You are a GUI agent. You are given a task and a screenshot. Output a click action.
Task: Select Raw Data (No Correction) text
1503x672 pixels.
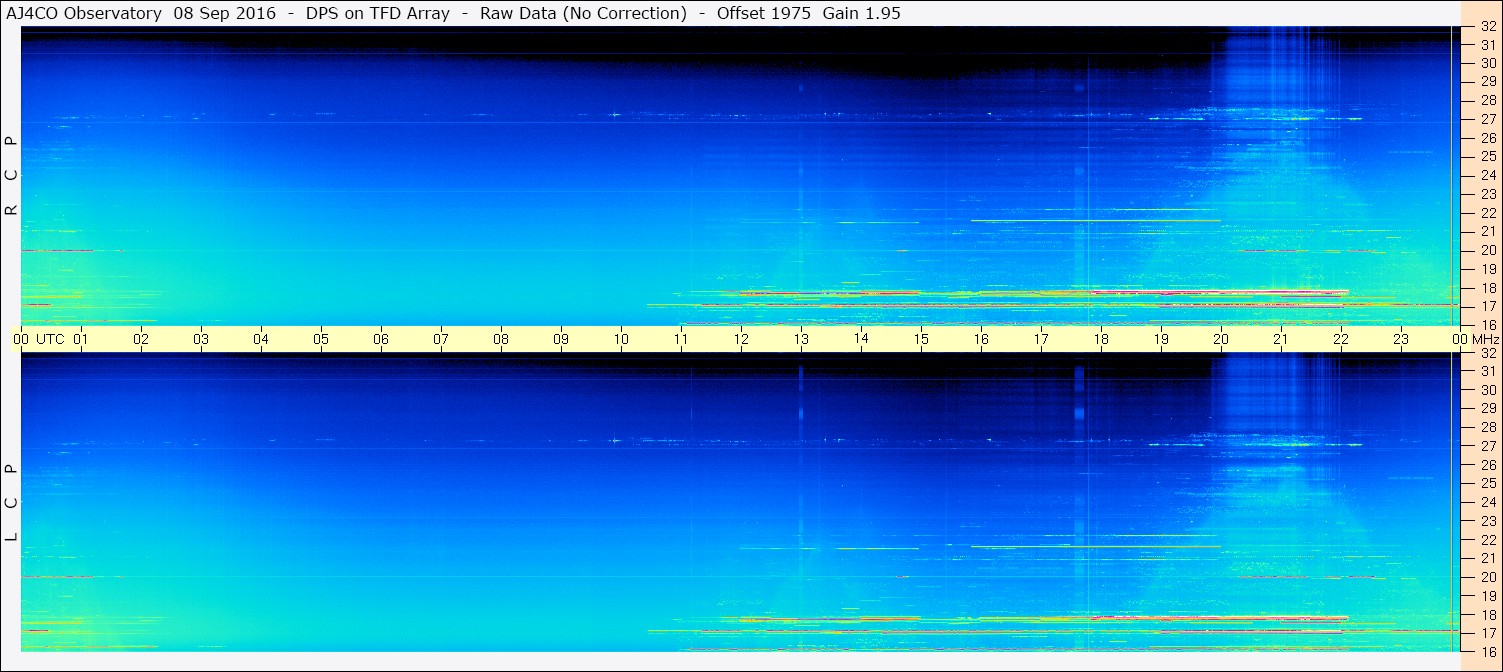[x=583, y=14]
